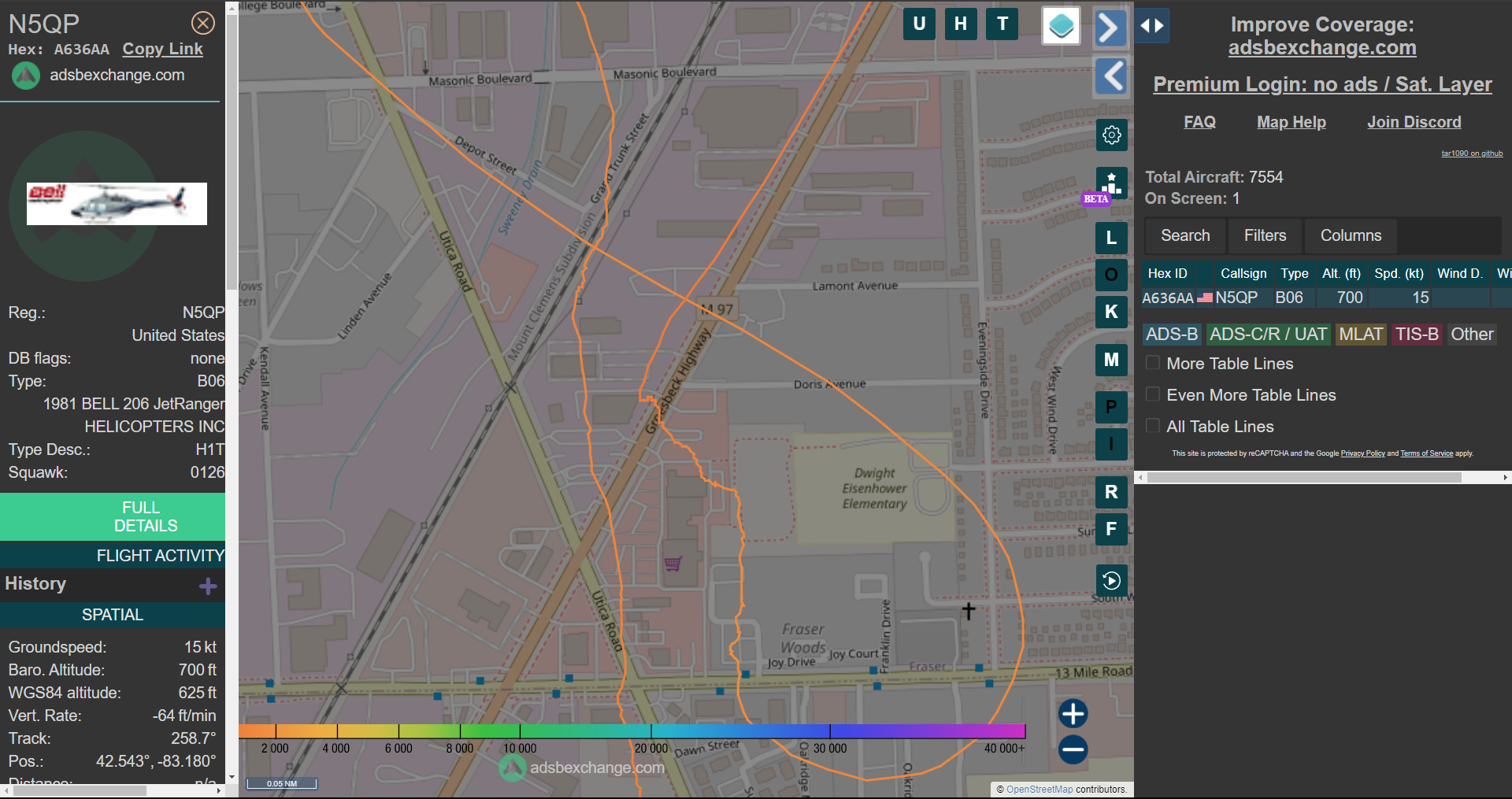Zoom out the map with minus

tap(1073, 749)
